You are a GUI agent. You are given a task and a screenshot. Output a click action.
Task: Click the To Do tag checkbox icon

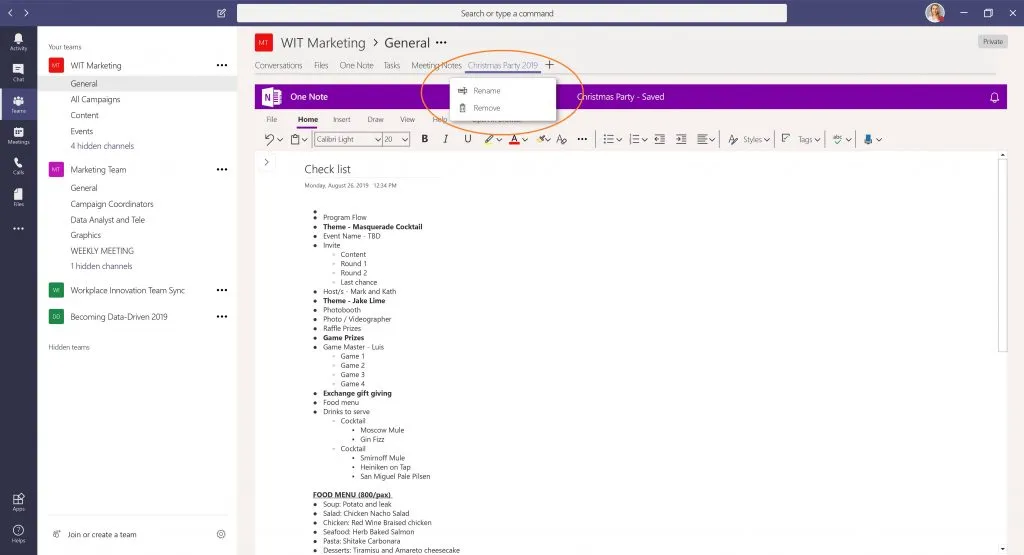786,138
